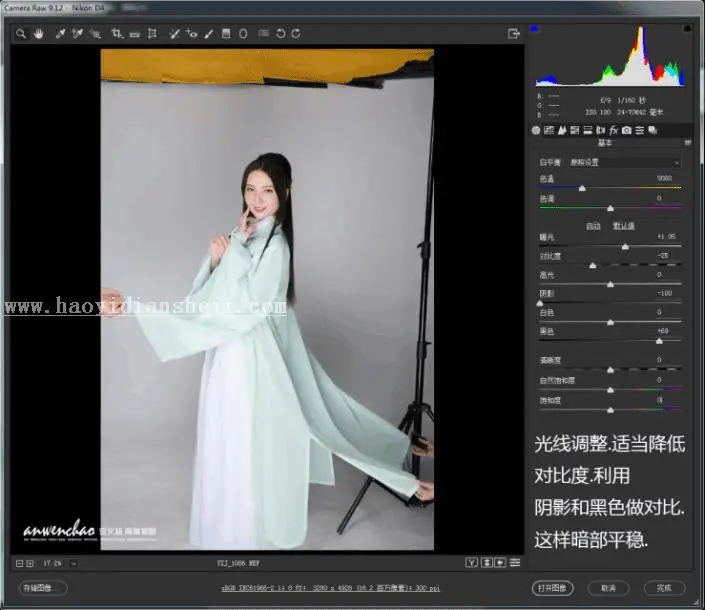The image size is (705, 610).
Task: Select the Spot Removal tool
Action: [174, 34]
